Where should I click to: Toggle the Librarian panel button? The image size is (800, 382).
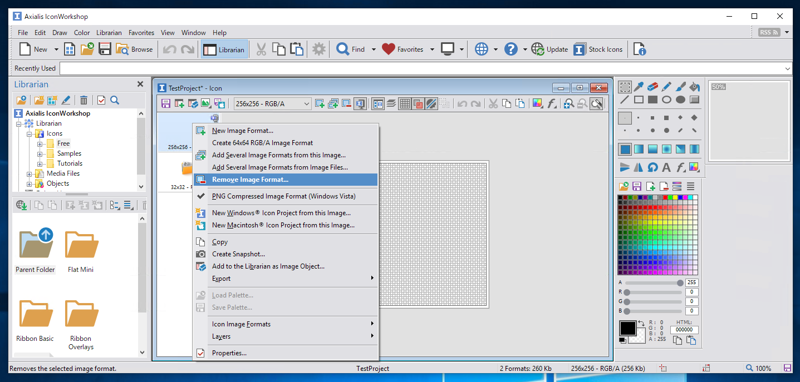tap(224, 49)
